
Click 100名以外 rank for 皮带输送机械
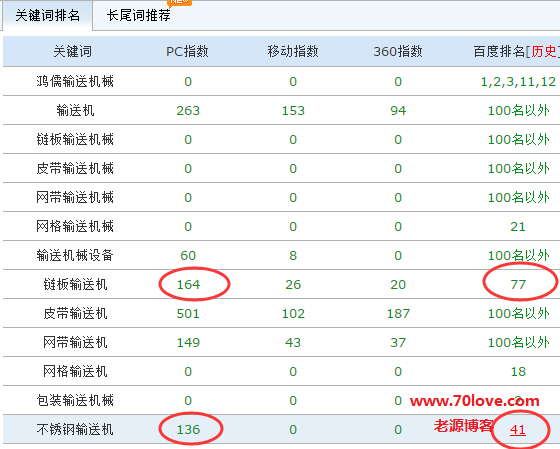518,168
